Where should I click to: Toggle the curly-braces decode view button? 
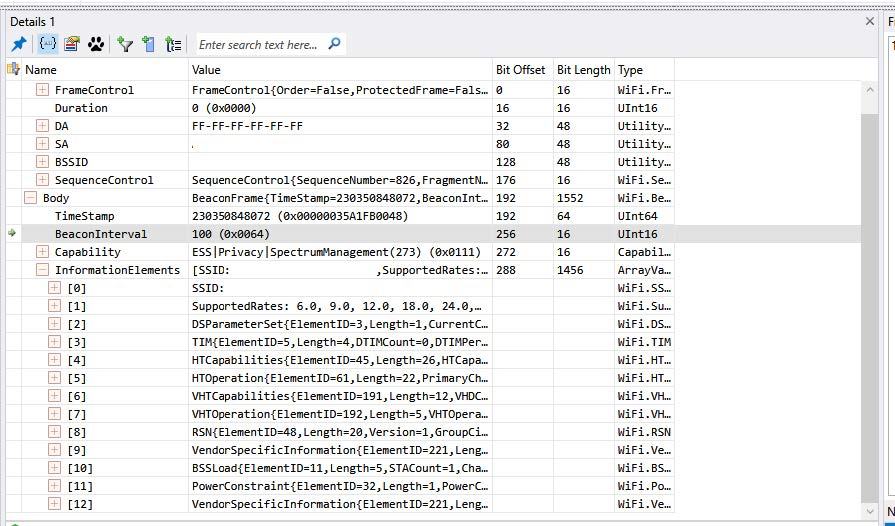[x=47, y=44]
